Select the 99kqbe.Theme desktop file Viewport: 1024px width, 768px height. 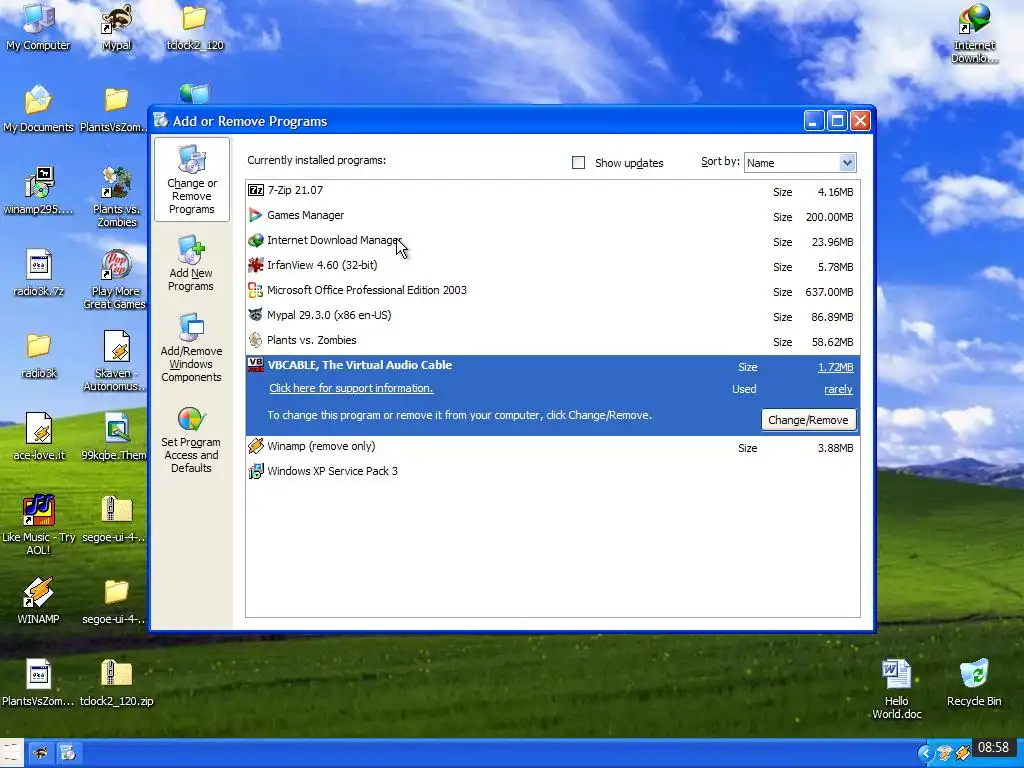115,436
